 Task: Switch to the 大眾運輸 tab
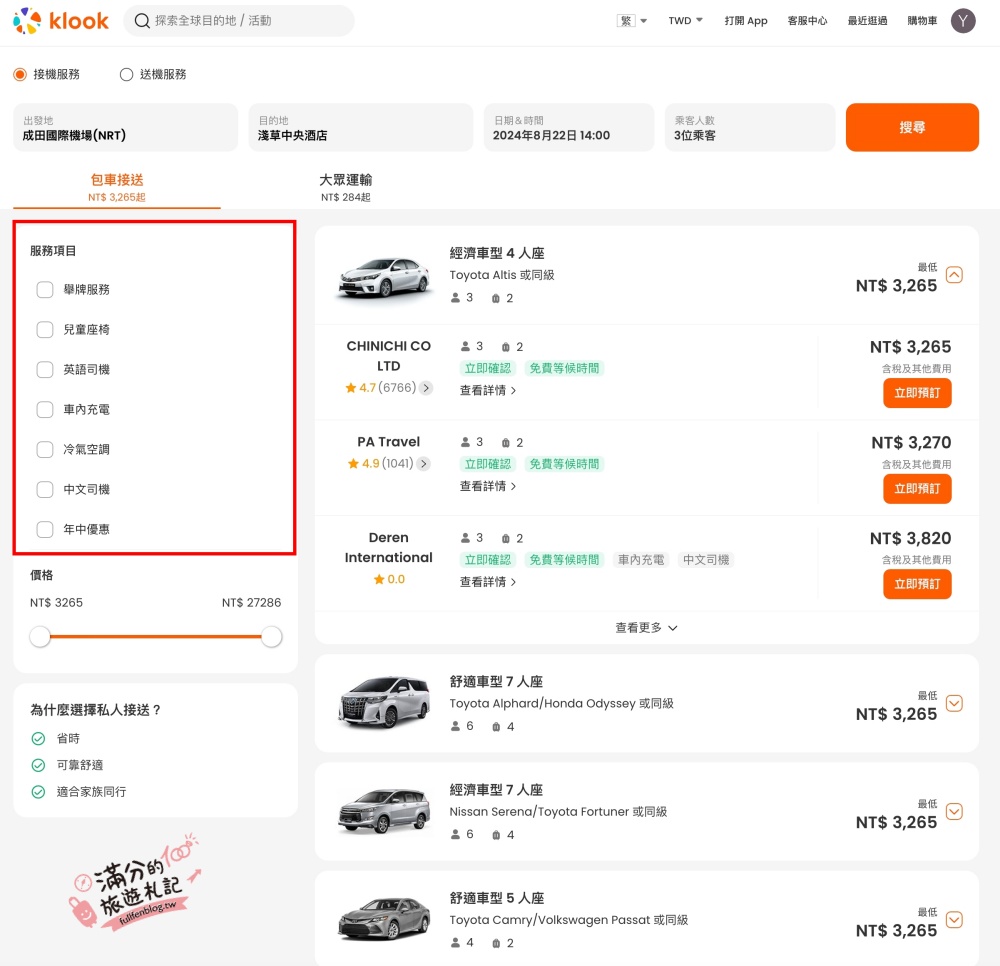pyautogui.click(x=346, y=187)
